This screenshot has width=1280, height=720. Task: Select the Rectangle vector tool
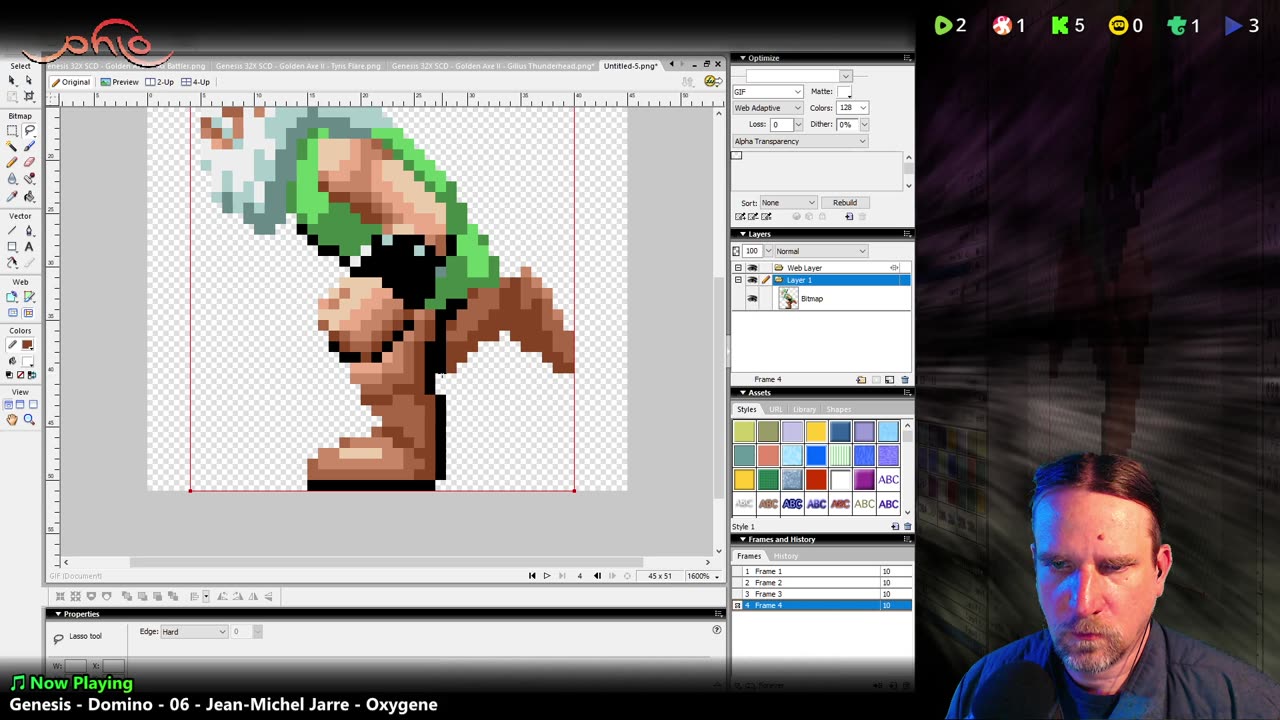(12, 246)
